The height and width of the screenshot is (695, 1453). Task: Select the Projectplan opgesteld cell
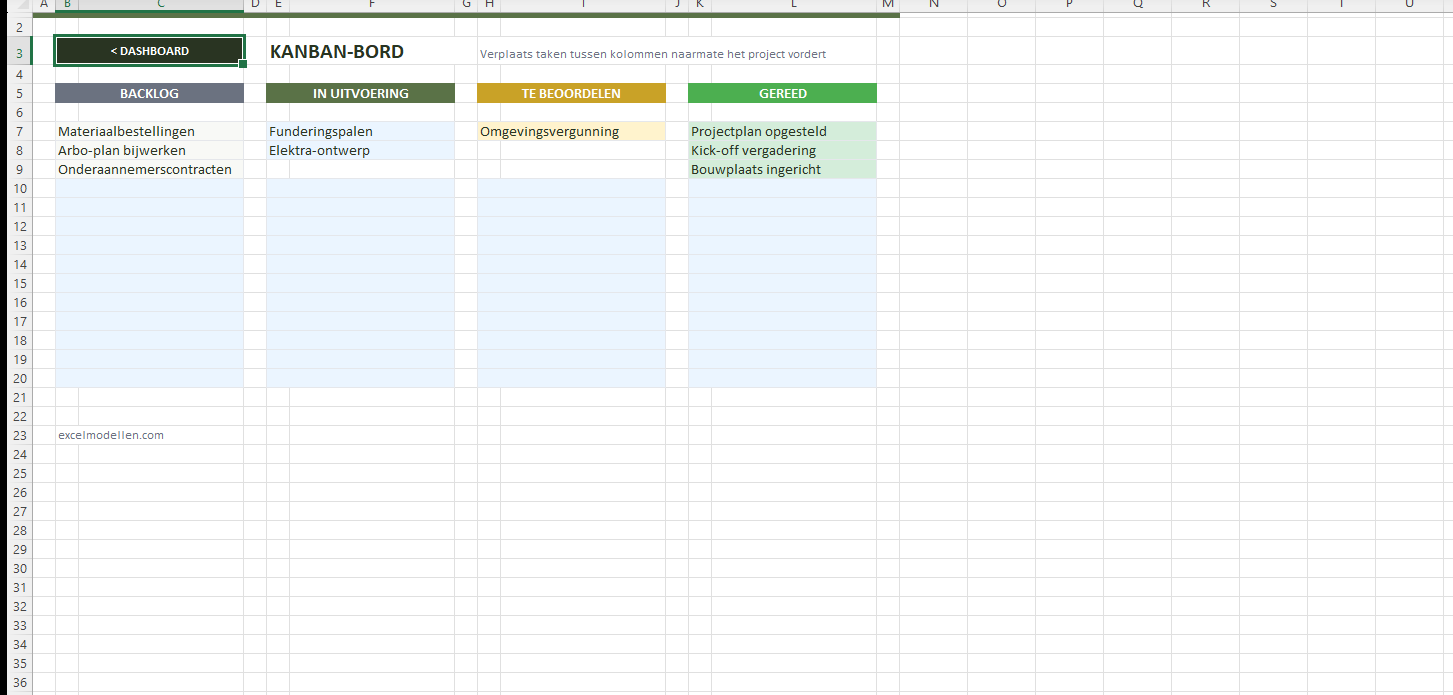759,131
